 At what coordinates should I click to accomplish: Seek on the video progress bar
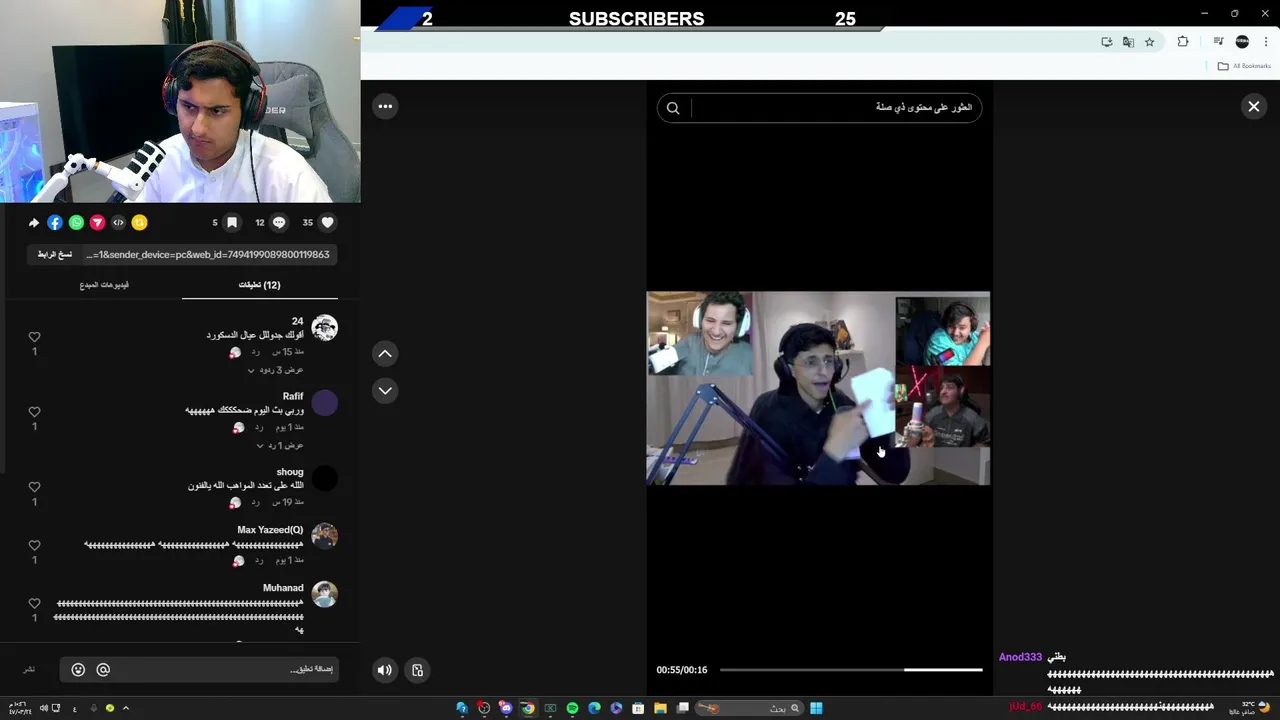851,670
